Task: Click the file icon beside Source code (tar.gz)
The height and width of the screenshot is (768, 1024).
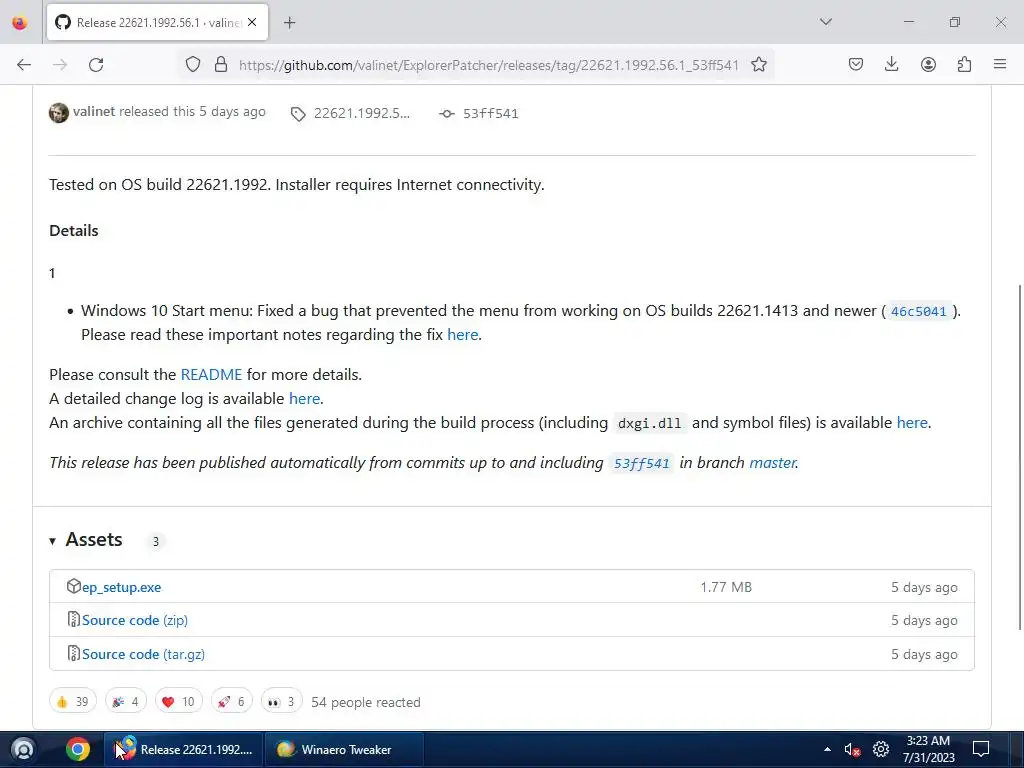Action: pos(74,653)
